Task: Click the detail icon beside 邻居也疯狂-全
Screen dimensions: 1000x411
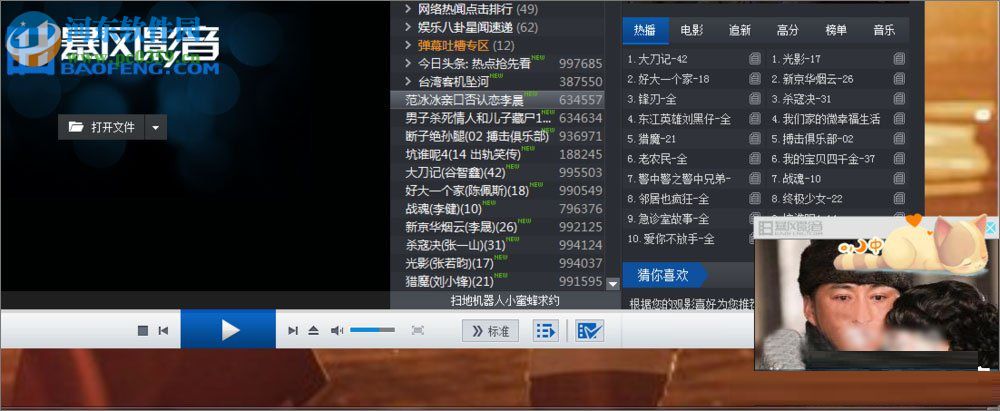Action: click(754, 198)
